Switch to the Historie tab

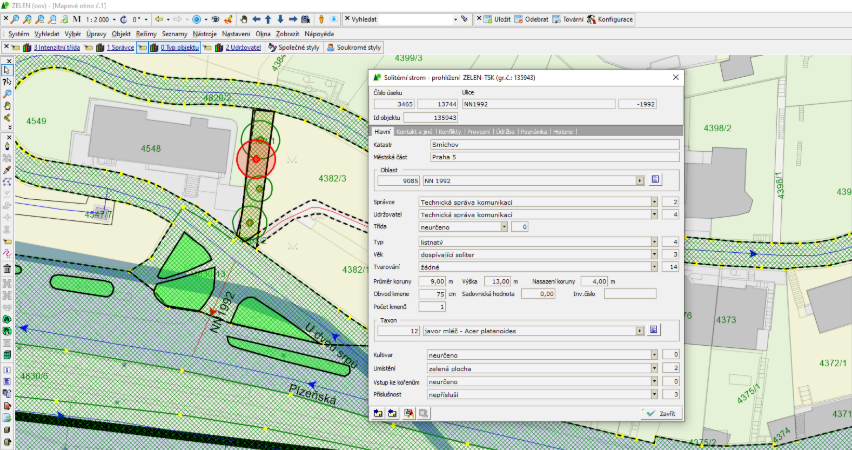[563, 132]
